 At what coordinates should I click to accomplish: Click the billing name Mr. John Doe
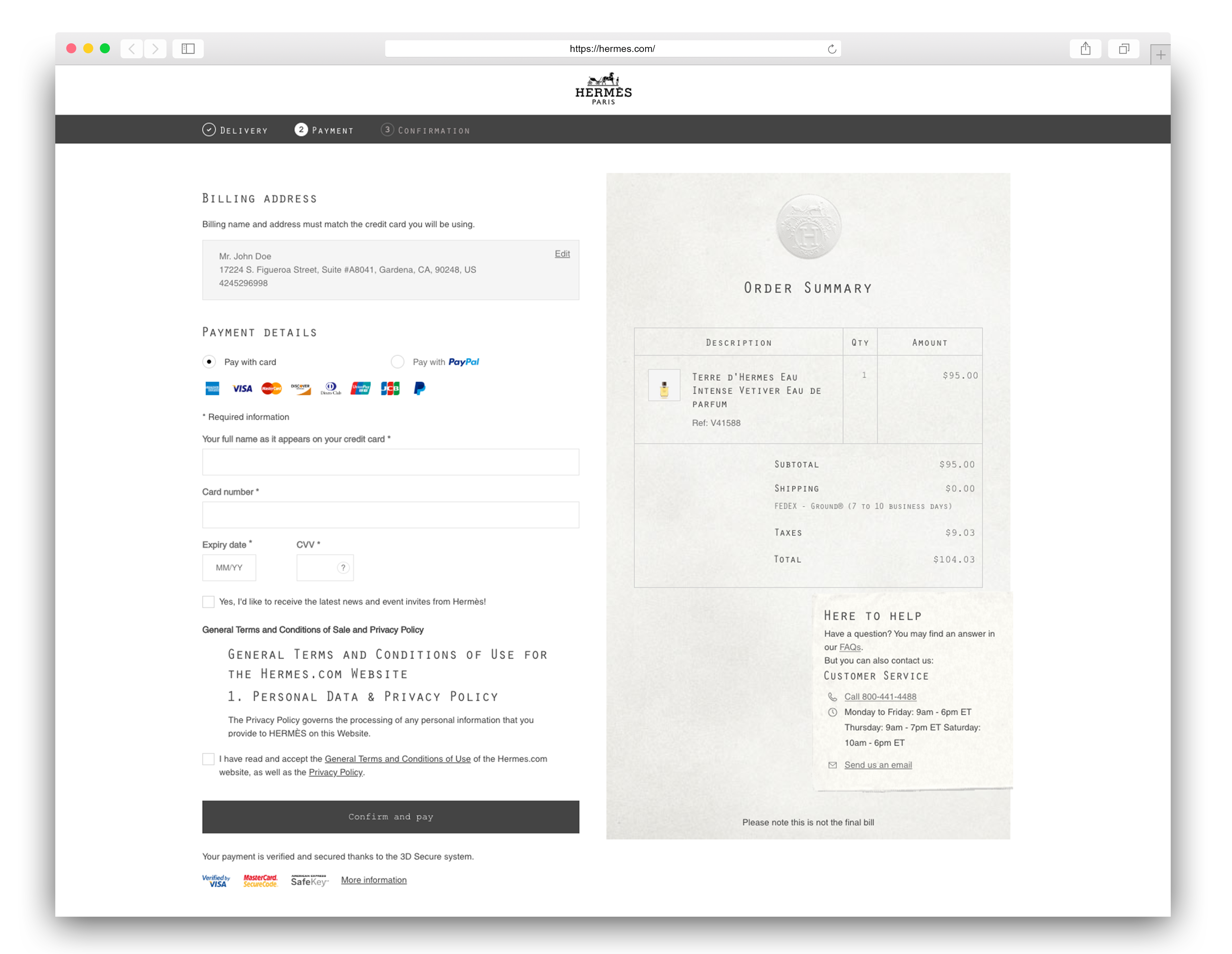tap(245, 256)
